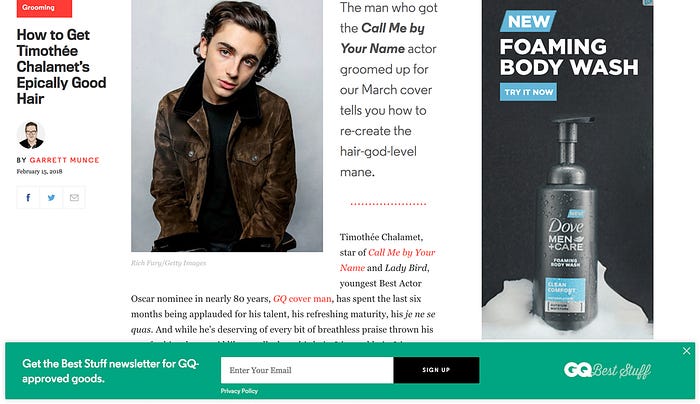Hit the black Sign Up button

(436, 370)
